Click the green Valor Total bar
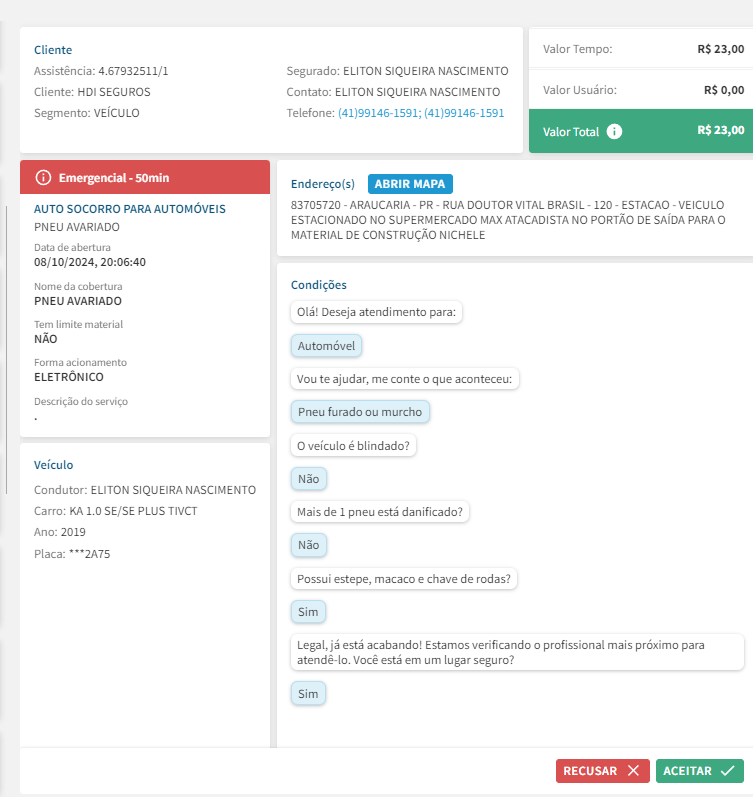The image size is (753, 797). point(640,131)
